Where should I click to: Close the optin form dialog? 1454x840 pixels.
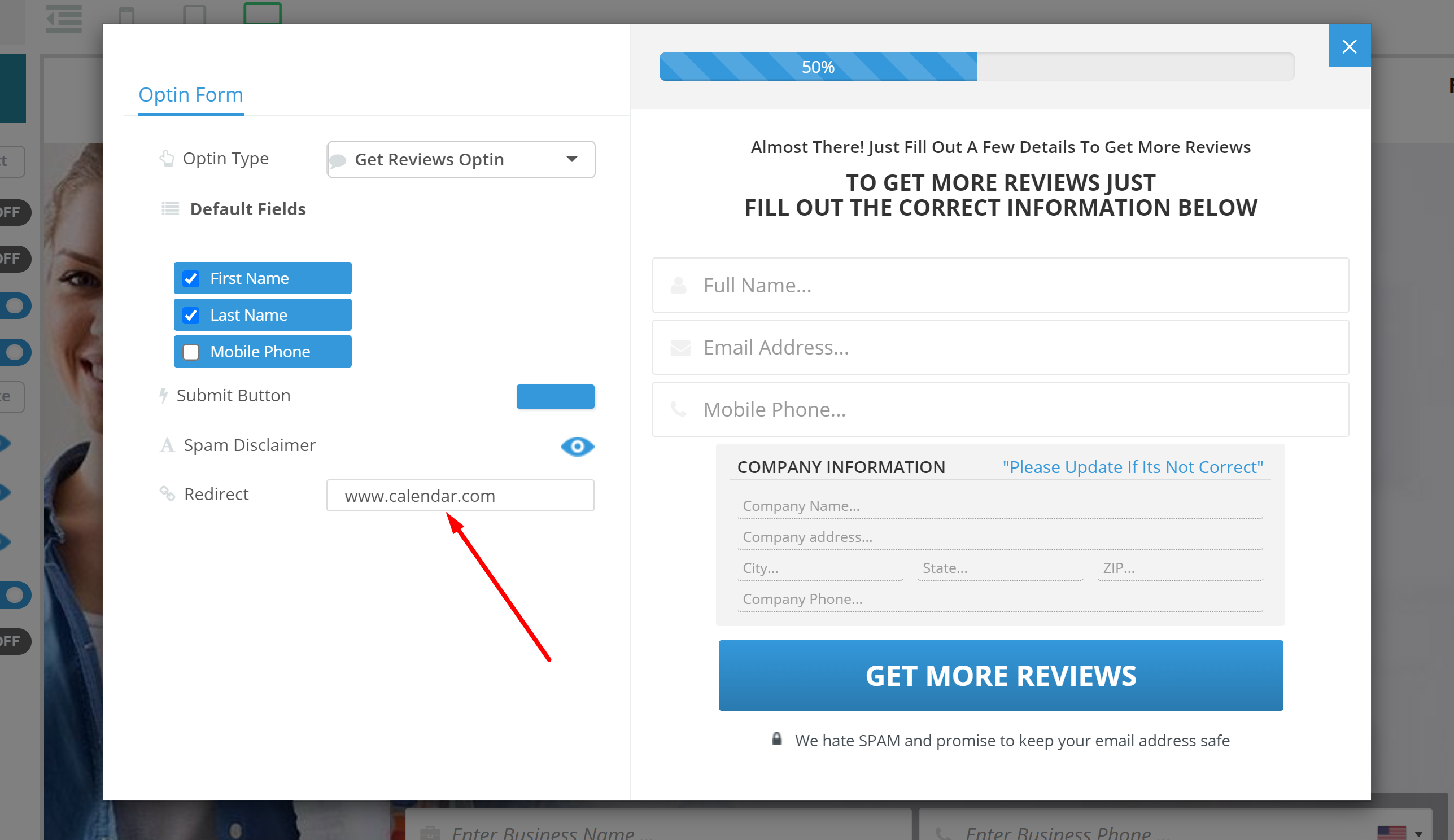click(x=1349, y=46)
